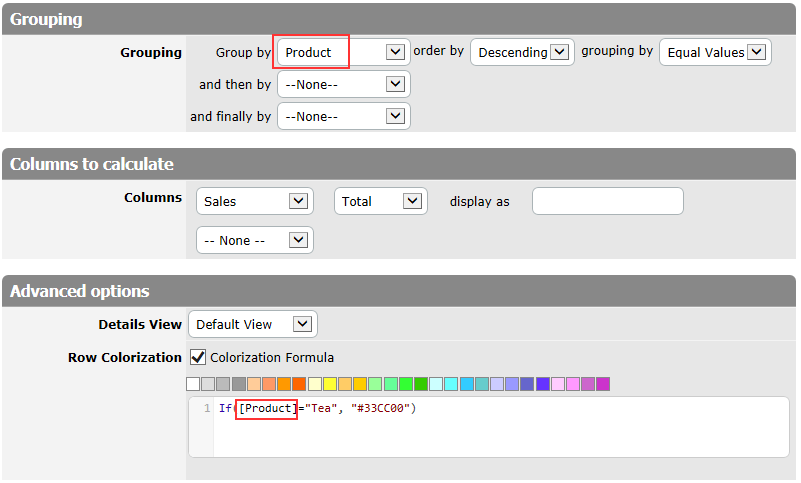Open the Details View dropdown
Image resolution: width=801 pixels, height=483 pixels.
[253, 325]
